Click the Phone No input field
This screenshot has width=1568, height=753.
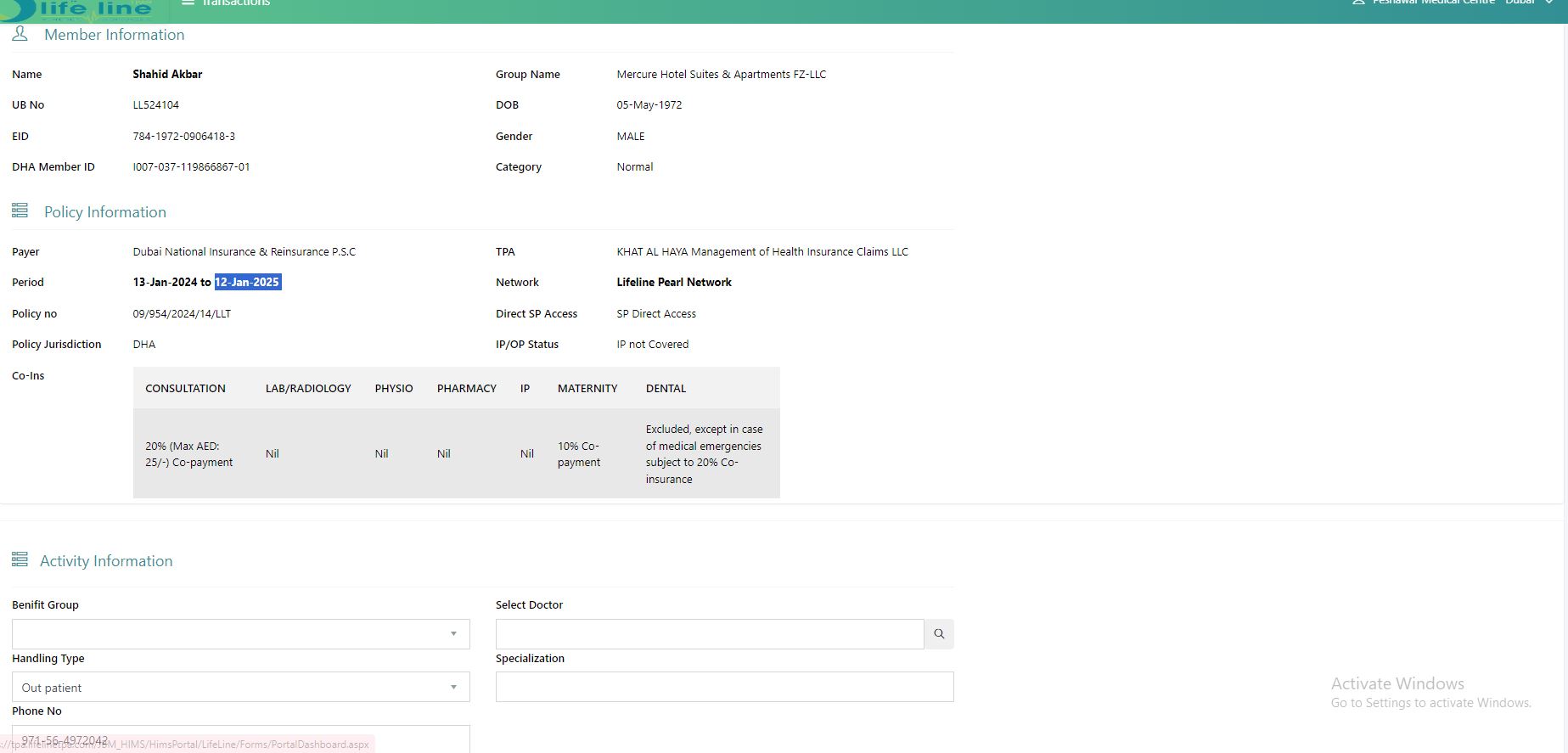240,739
